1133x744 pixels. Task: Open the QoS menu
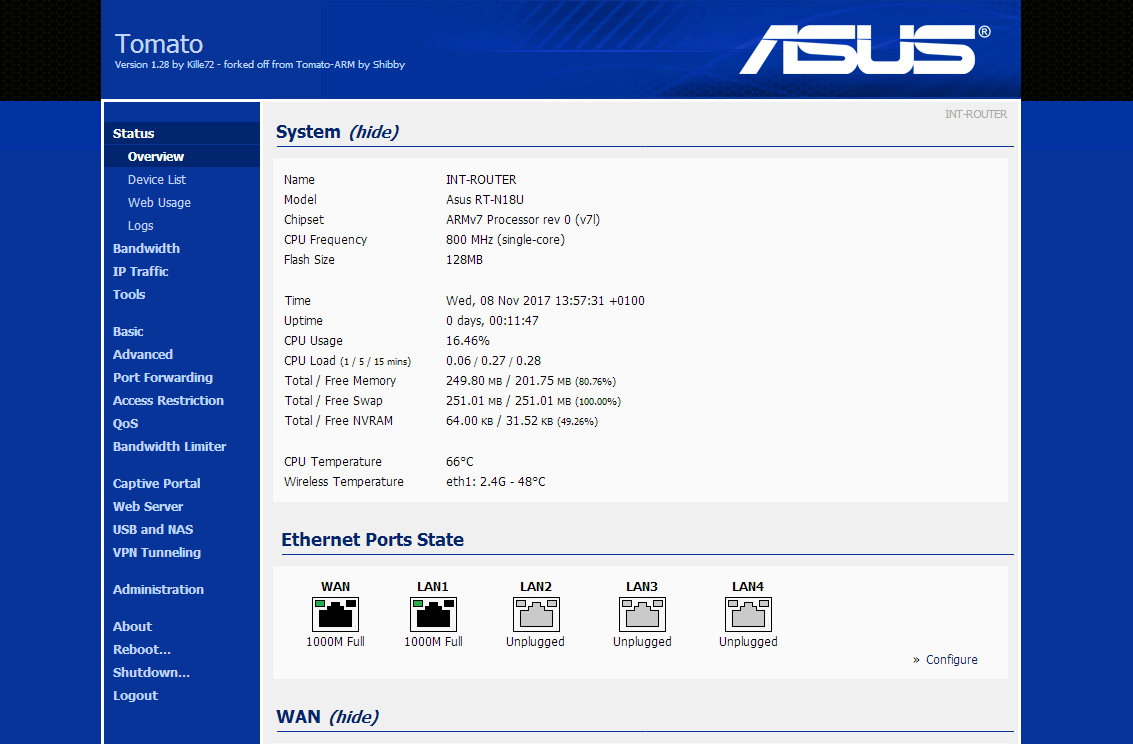pyautogui.click(x=125, y=424)
